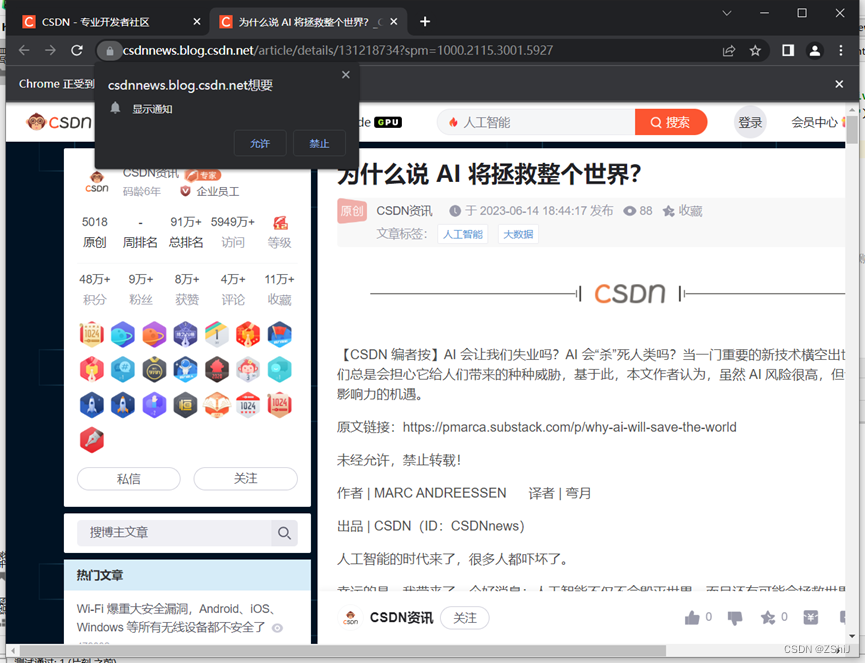The image size is (865, 663).
Task: Click the pmarca.substack.com original link
Action: click(569, 427)
